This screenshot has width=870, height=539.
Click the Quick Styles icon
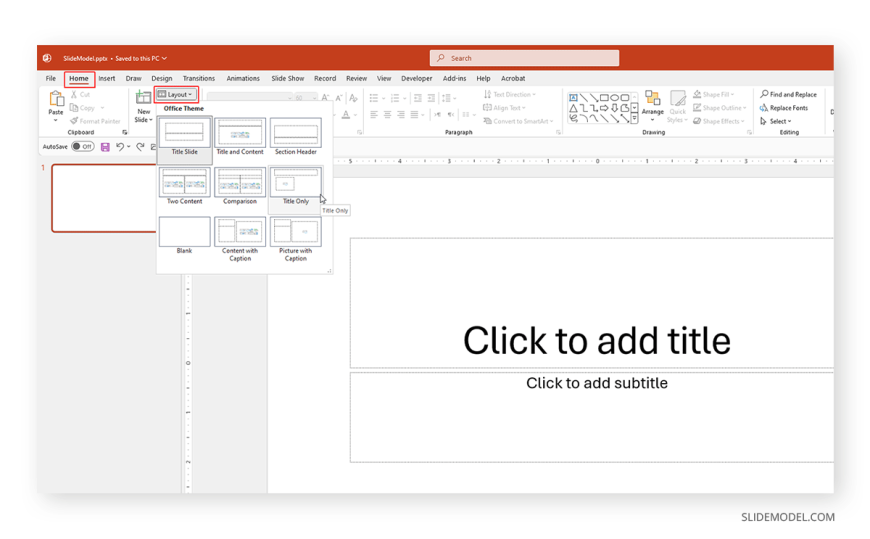(x=677, y=98)
